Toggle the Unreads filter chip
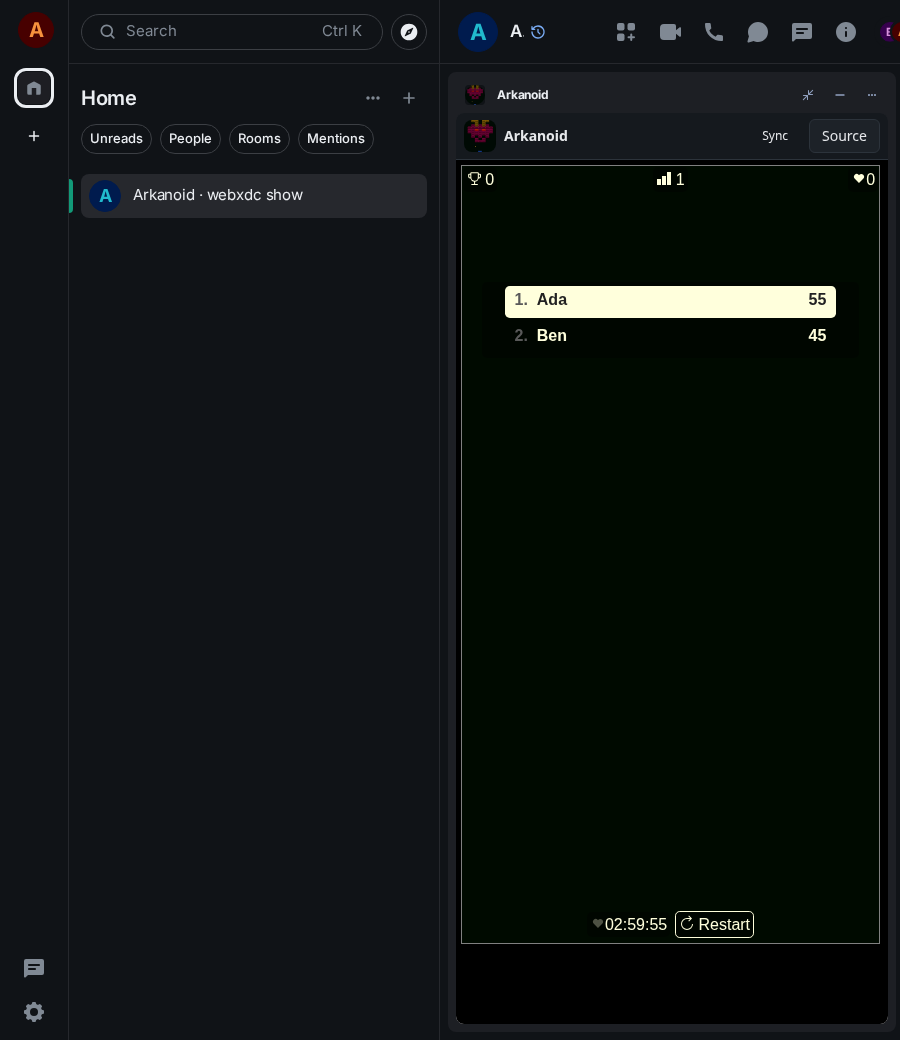This screenshot has width=900, height=1040. [x=116, y=139]
